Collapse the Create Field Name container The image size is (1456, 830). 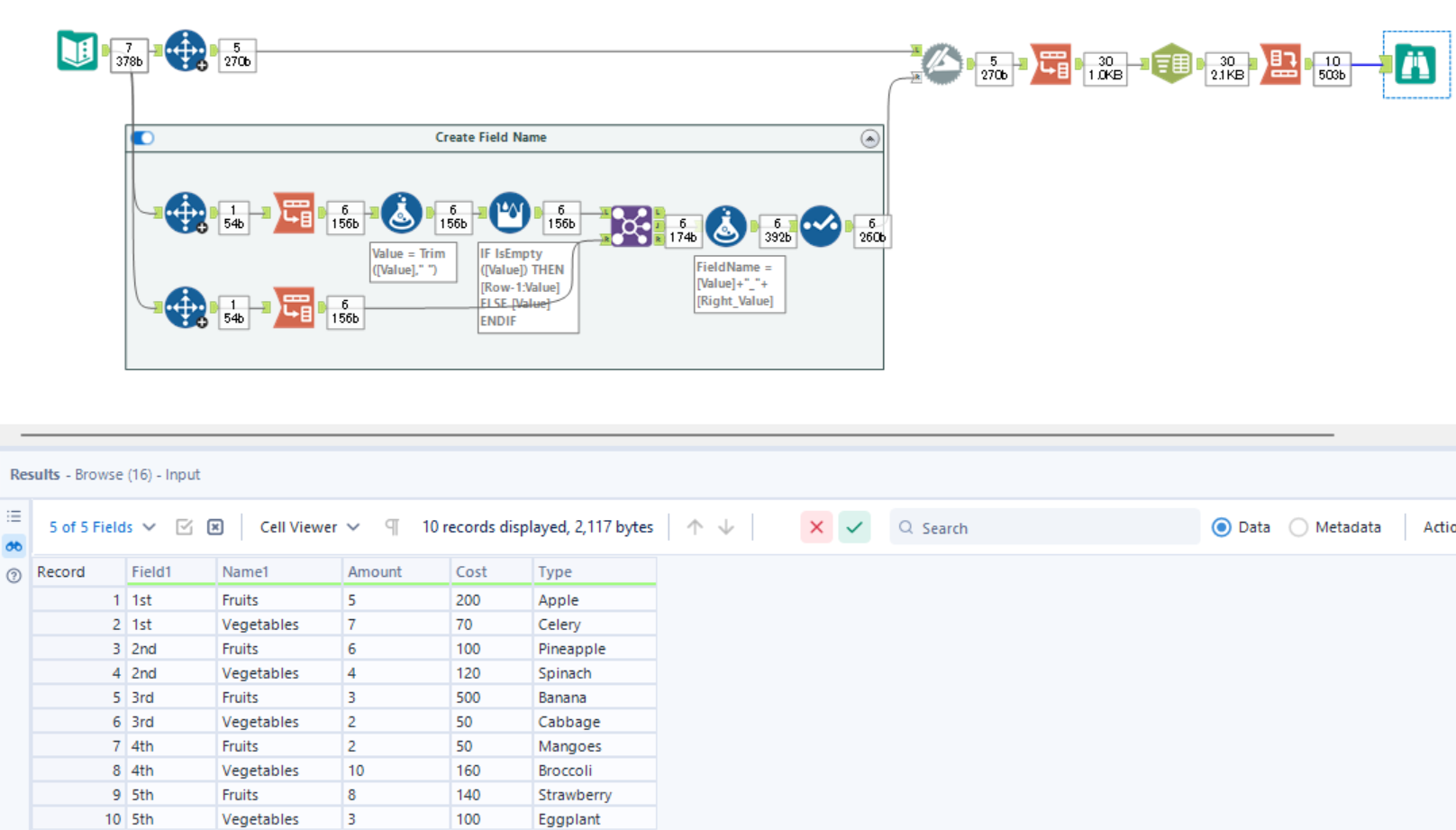870,138
